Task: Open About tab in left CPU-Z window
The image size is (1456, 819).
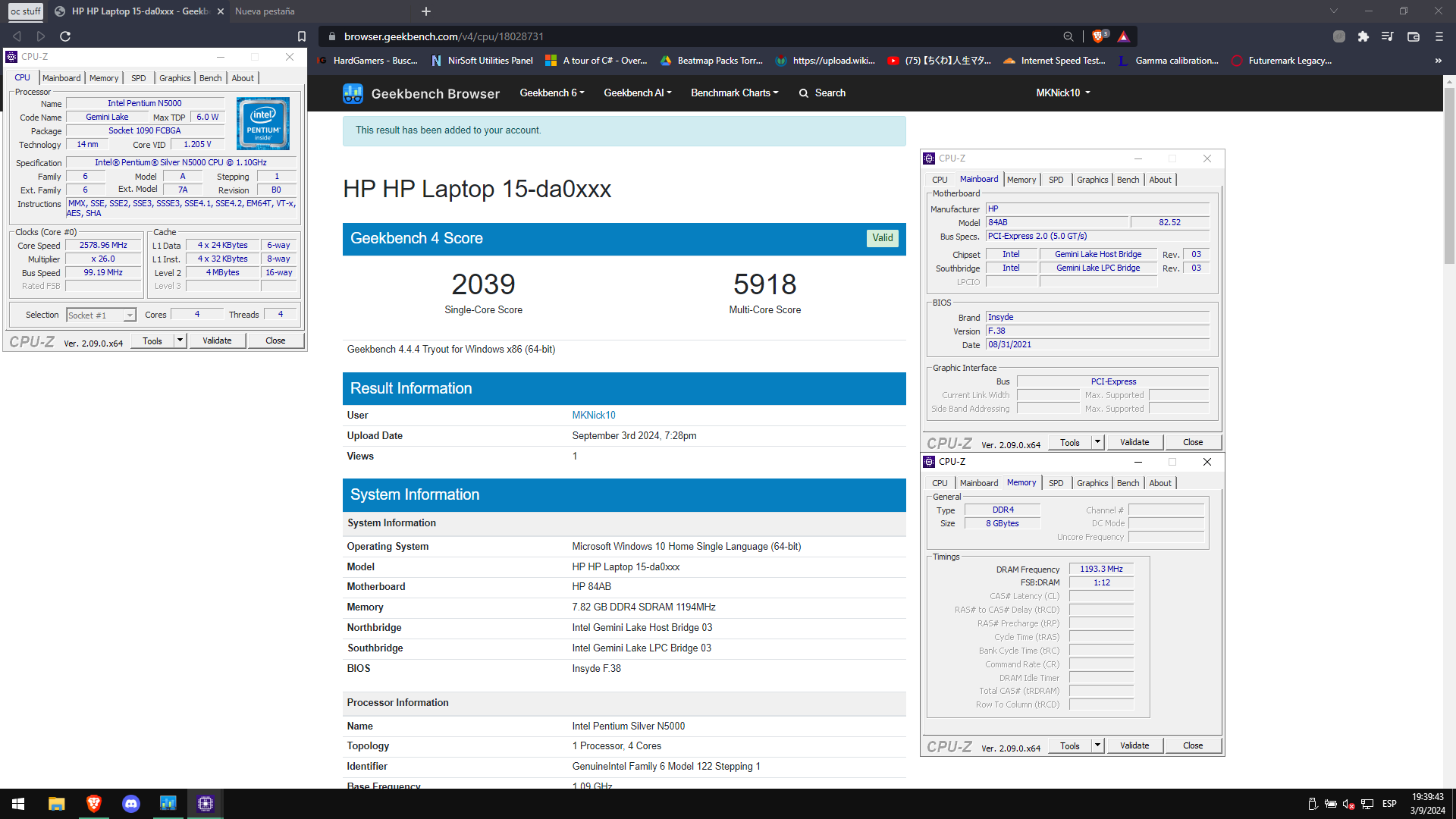Action: coord(243,78)
